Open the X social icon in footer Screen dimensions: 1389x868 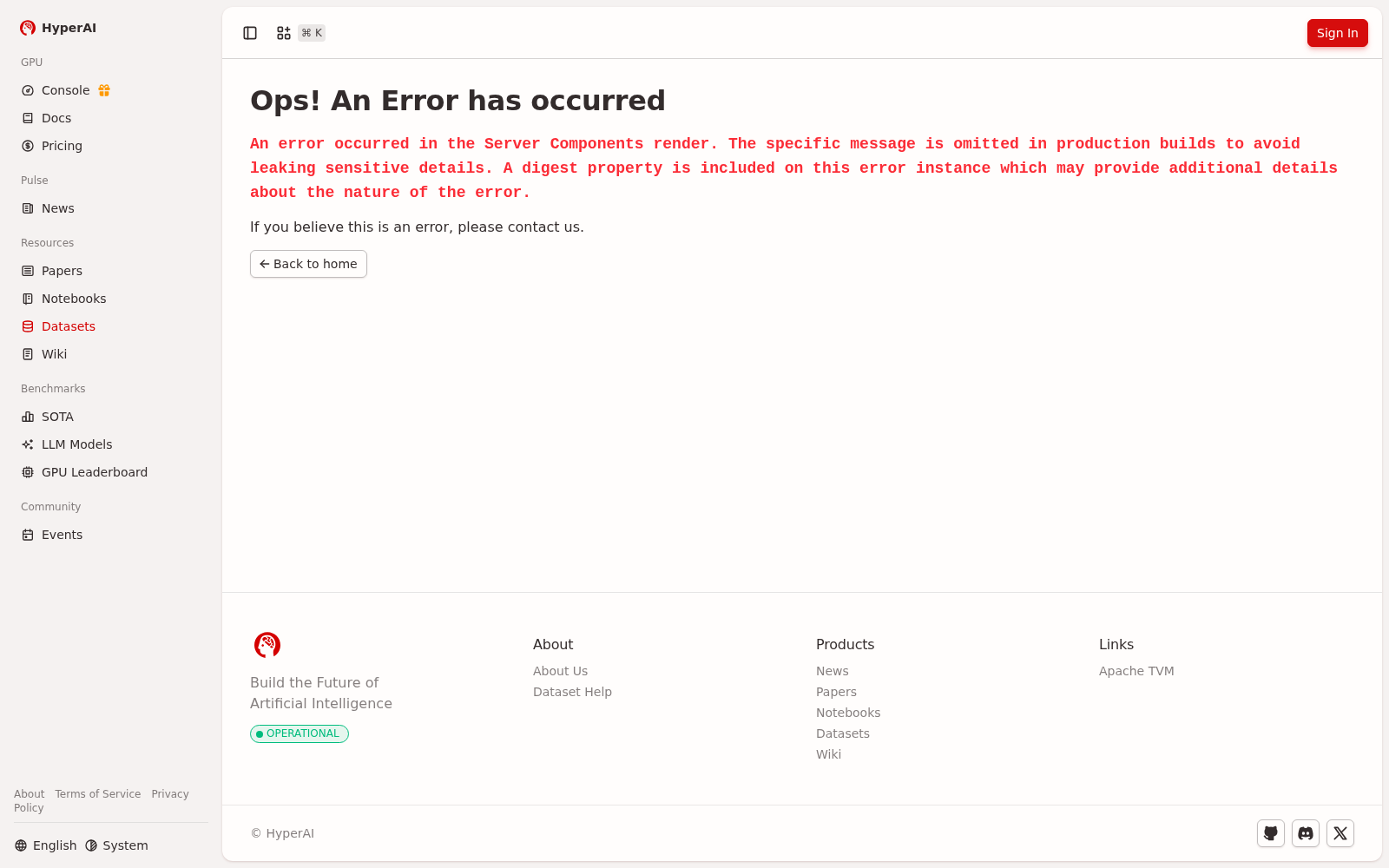[x=1340, y=833]
